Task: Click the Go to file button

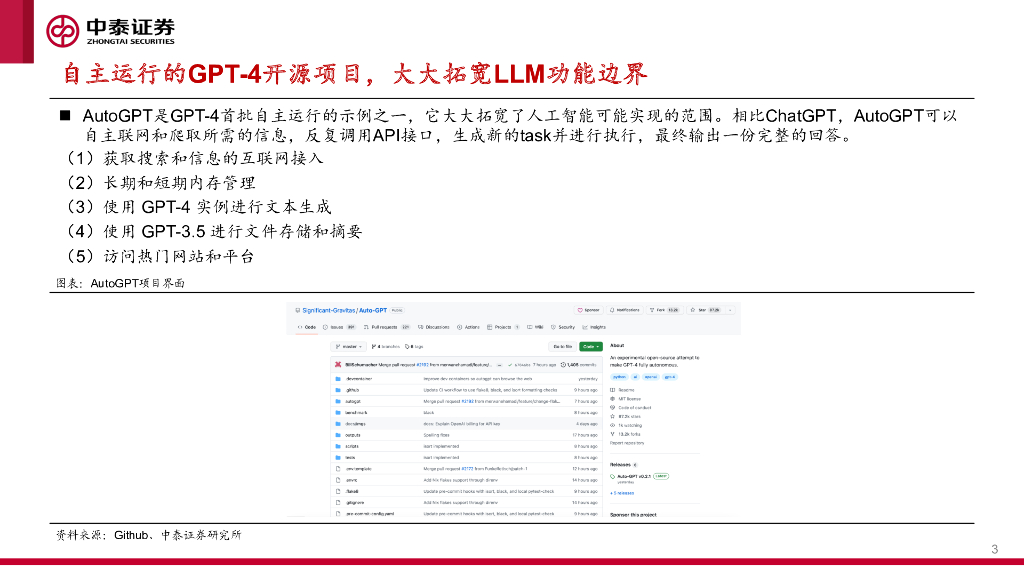Action: 562,346
